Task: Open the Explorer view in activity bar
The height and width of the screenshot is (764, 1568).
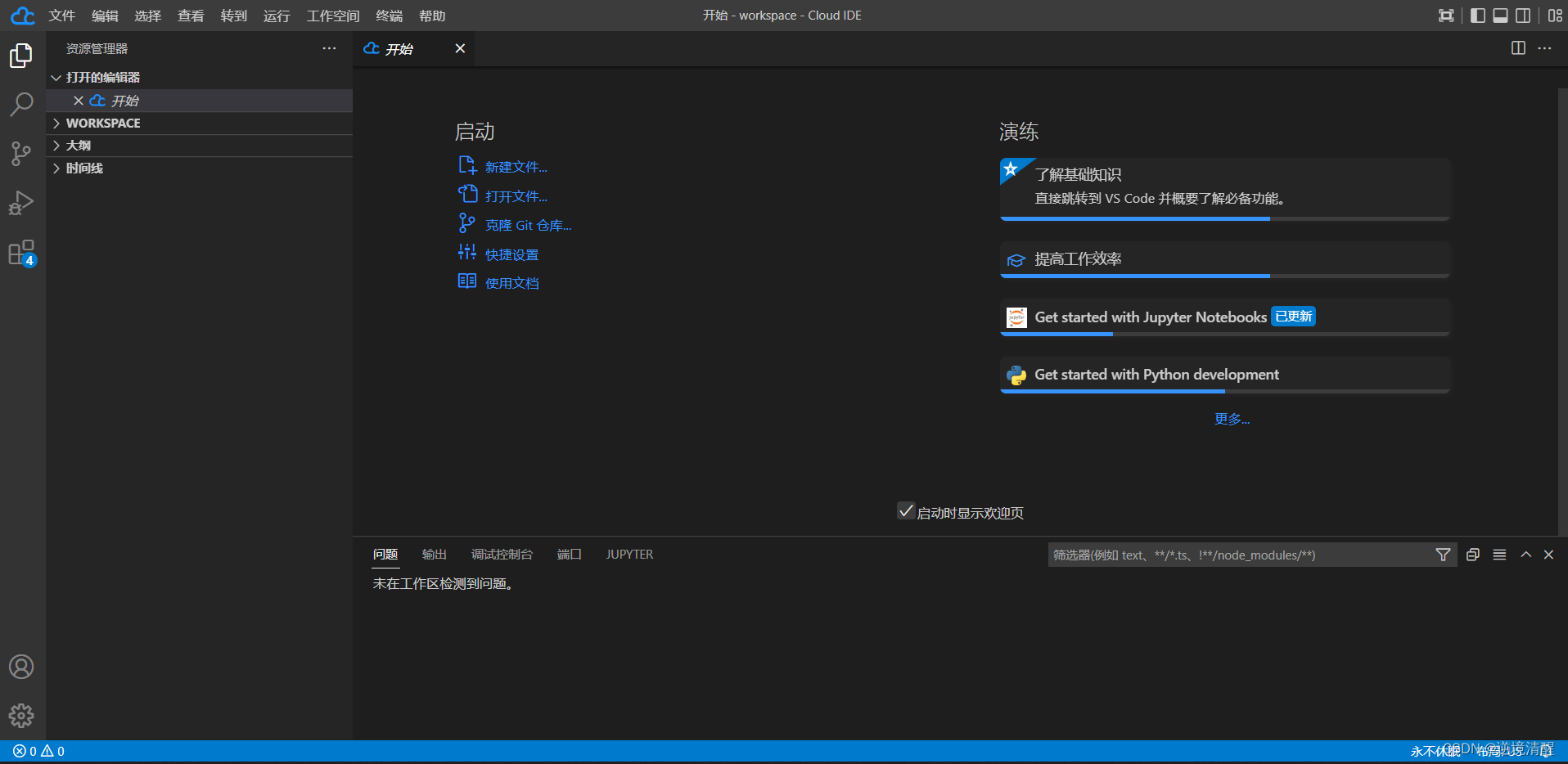Action: pos(21,56)
